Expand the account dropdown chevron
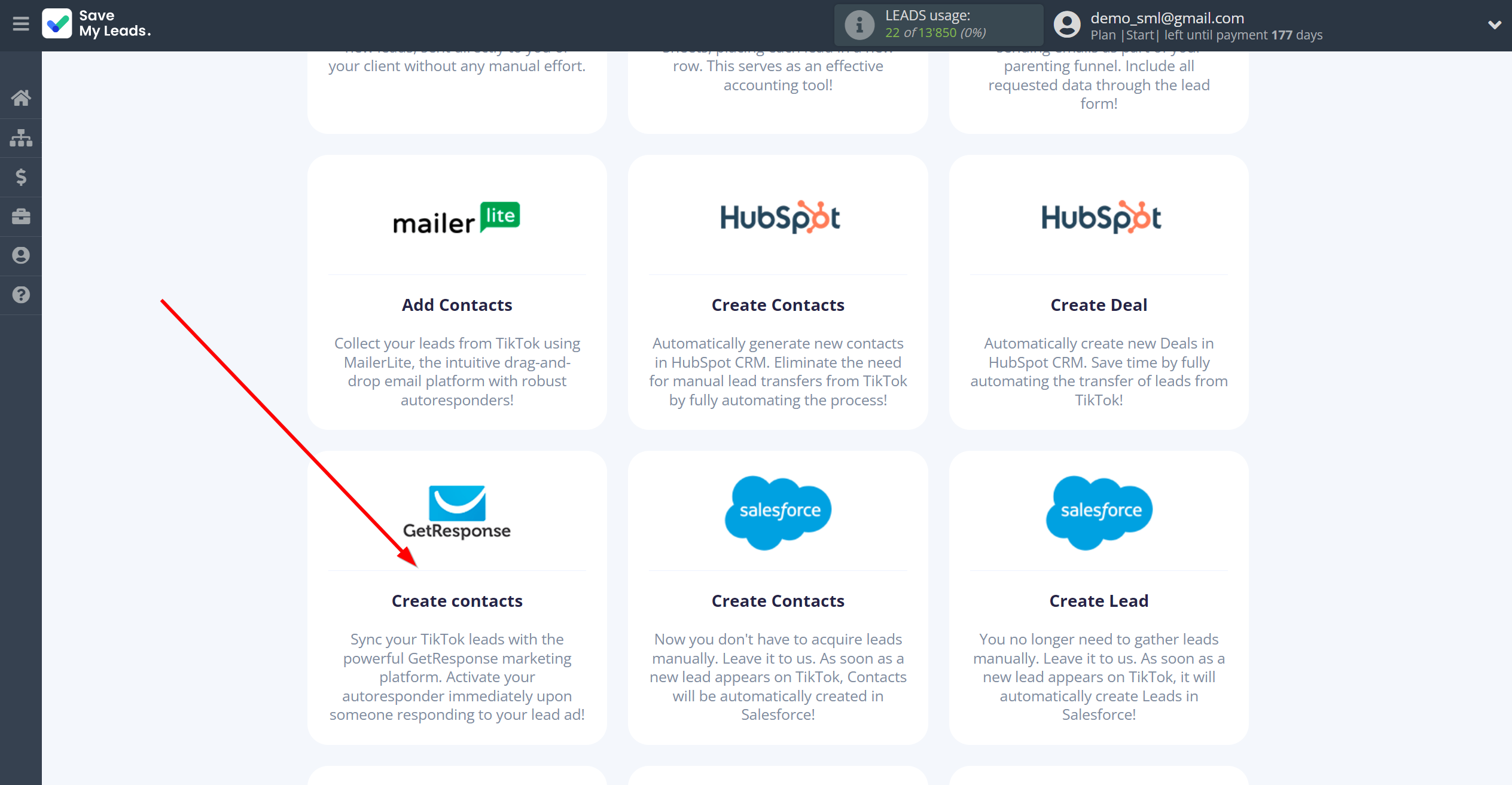1512x785 pixels. tap(1494, 25)
